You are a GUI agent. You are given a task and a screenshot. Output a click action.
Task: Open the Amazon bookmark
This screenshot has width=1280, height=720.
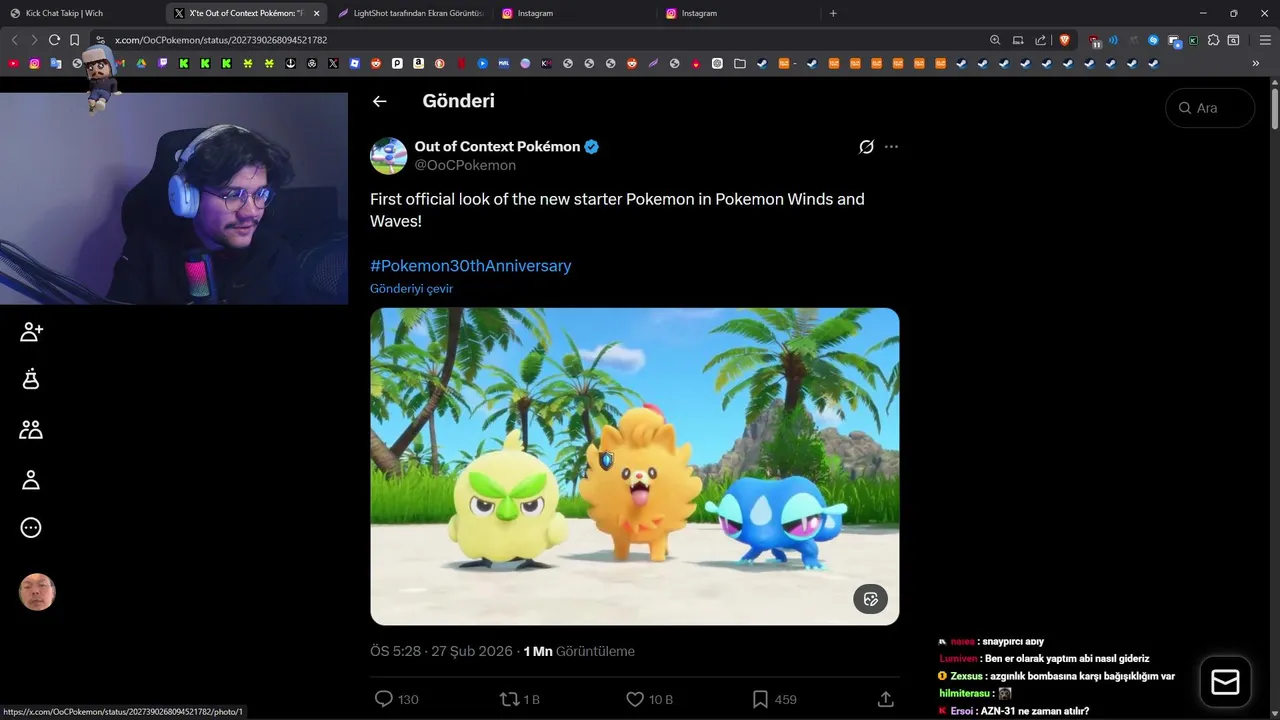[418, 63]
